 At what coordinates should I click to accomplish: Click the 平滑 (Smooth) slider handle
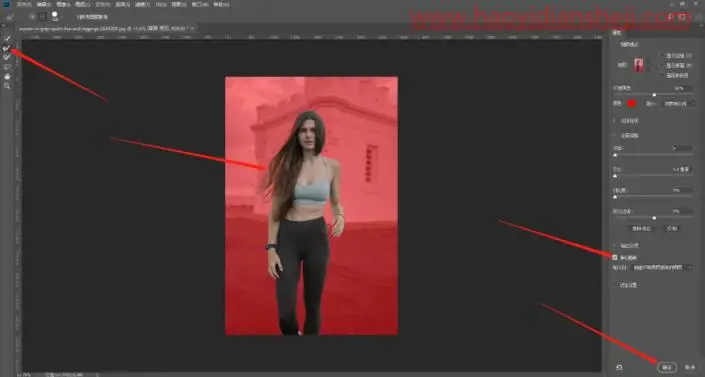point(615,155)
